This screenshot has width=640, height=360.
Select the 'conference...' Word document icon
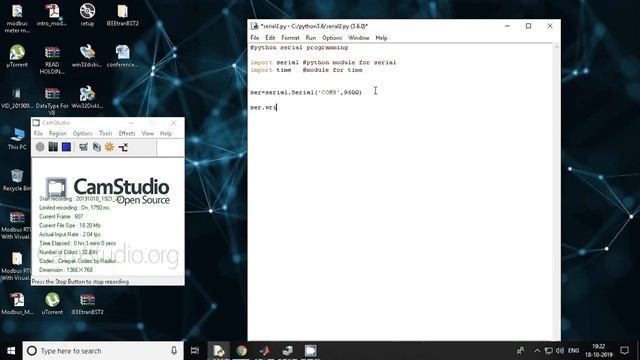pyautogui.click(x=122, y=56)
